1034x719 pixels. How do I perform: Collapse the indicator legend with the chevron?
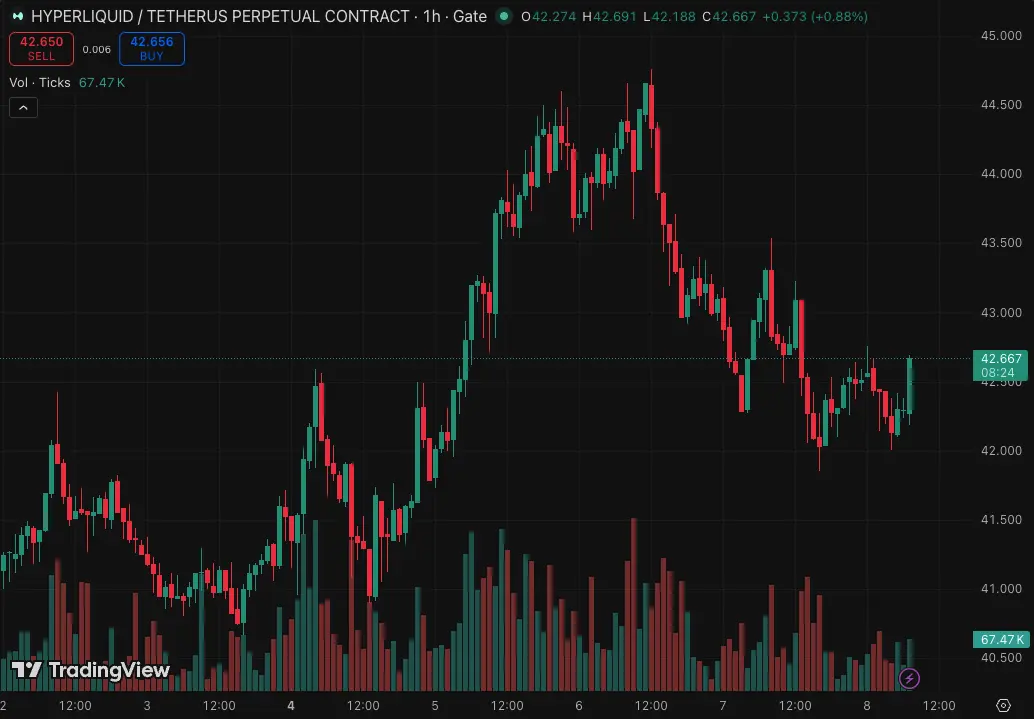coord(23,108)
